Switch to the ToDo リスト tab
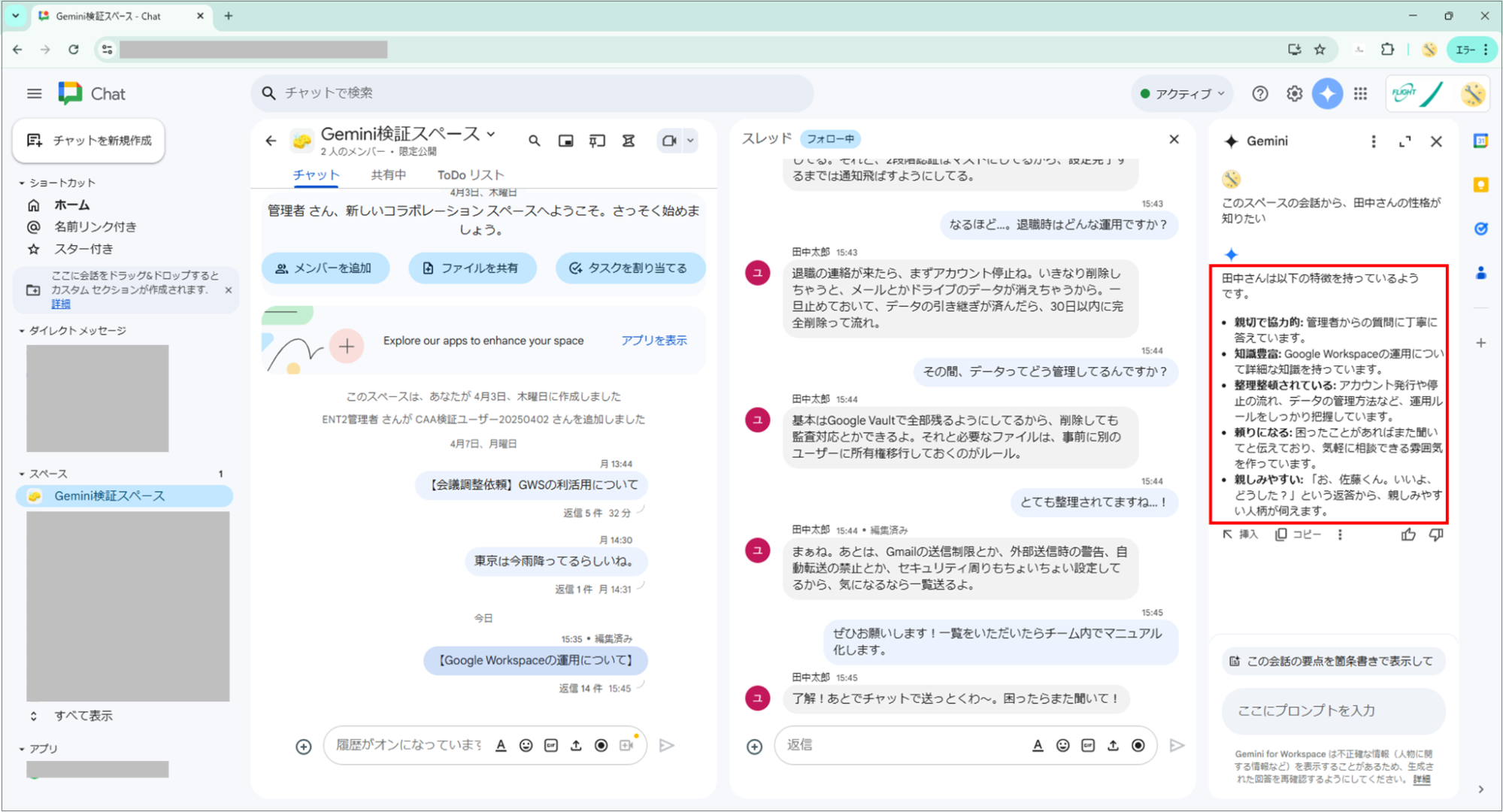This screenshot has width=1503, height=812. [x=471, y=175]
